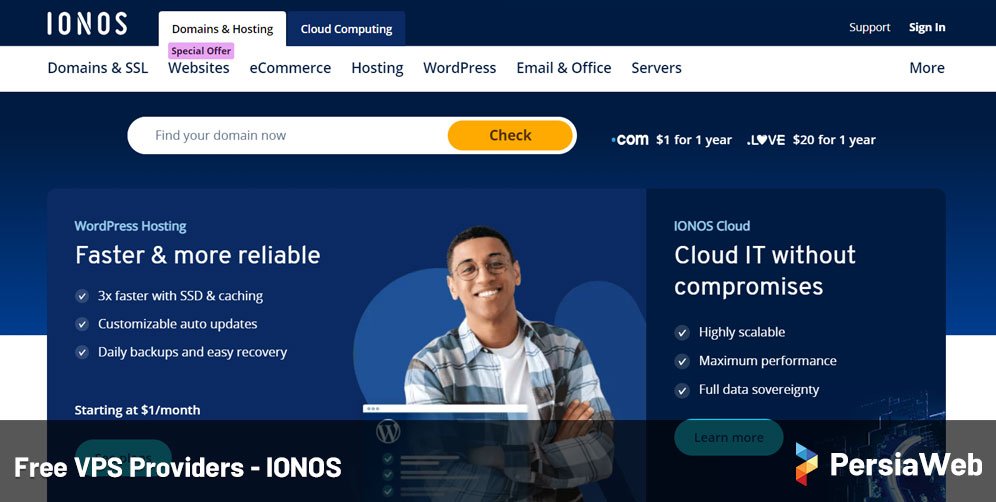Click the $1 for 1 year text
The height and width of the screenshot is (502, 996).
(694, 140)
